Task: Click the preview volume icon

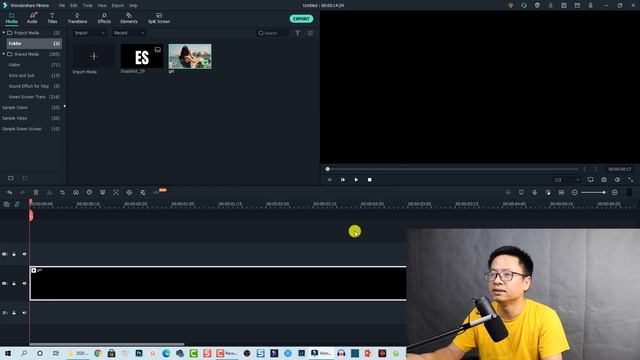Action: [617, 180]
